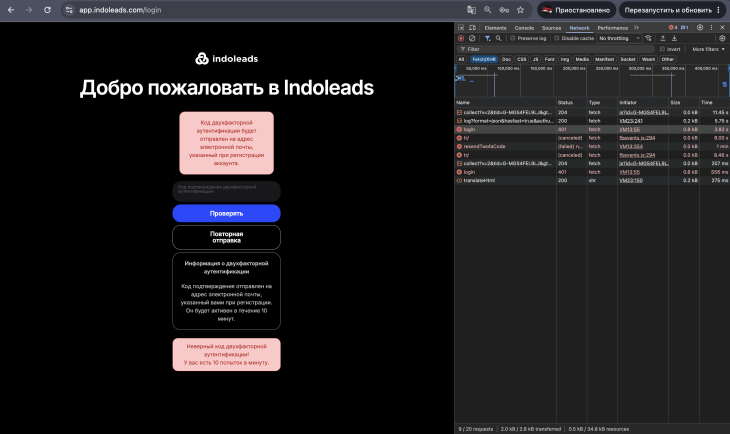Open initiator link VM23:241
The width and height of the screenshot is (730, 434).
pyautogui.click(x=630, y=121)
